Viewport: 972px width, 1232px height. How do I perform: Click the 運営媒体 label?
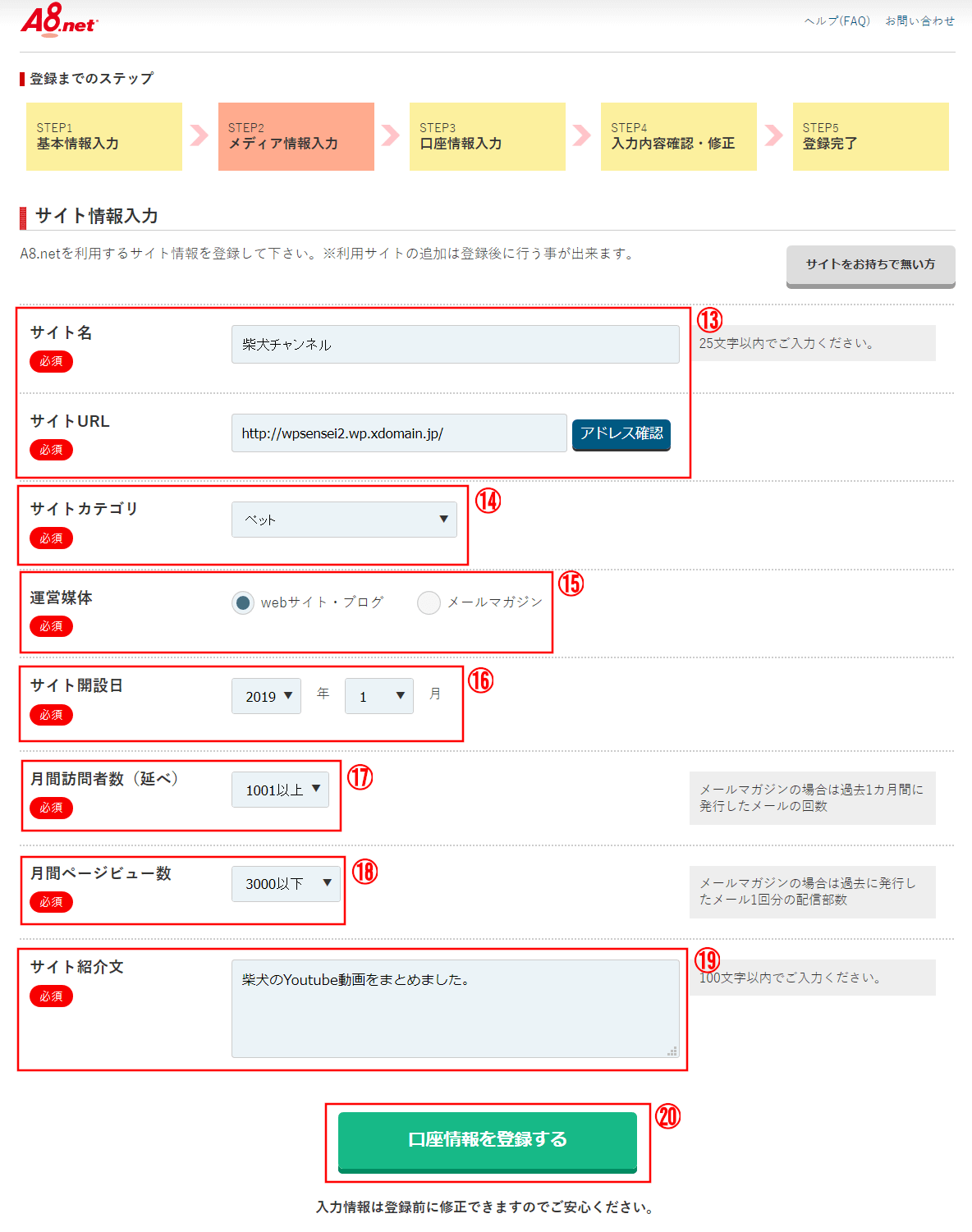click(62, 598)
